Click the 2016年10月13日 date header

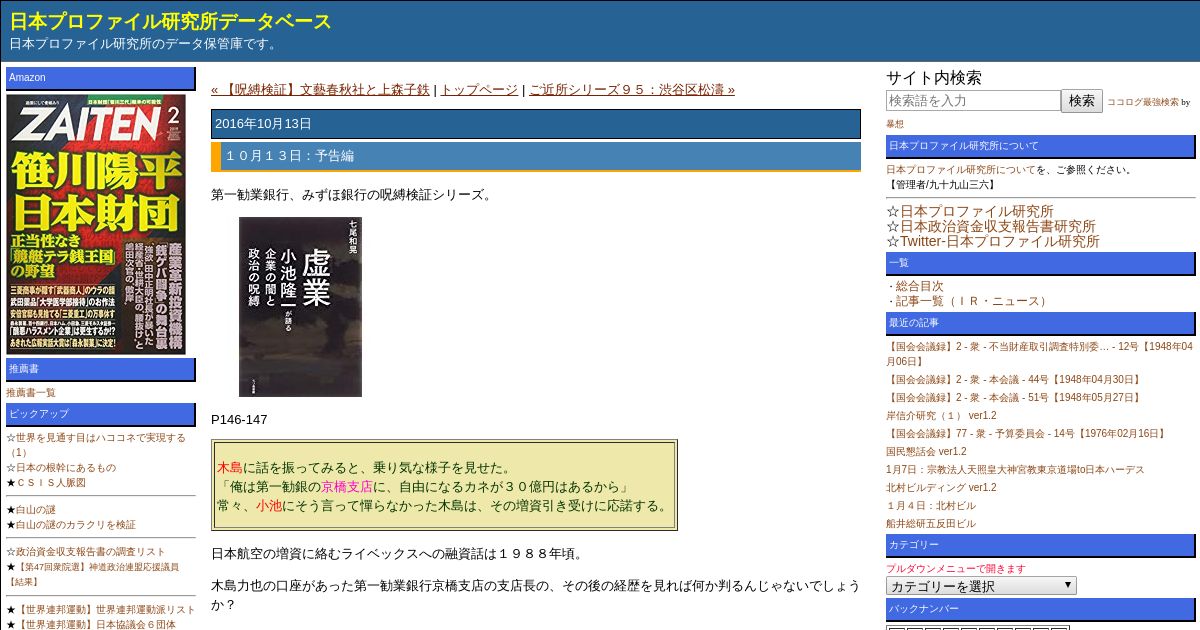pyautogui.click(x=535, y=124)
